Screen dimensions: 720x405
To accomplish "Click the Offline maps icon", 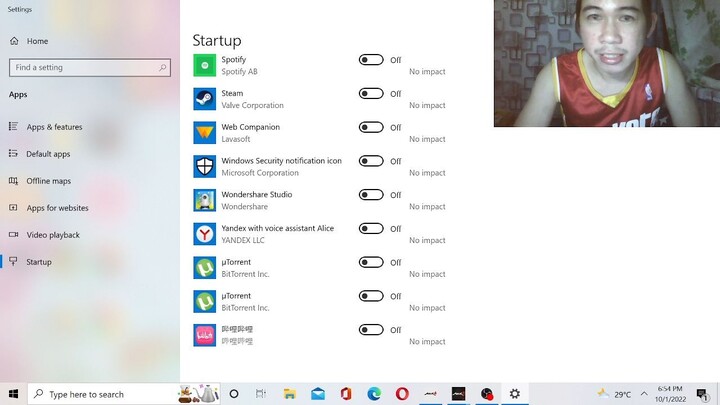I will (x=13, y=180).
